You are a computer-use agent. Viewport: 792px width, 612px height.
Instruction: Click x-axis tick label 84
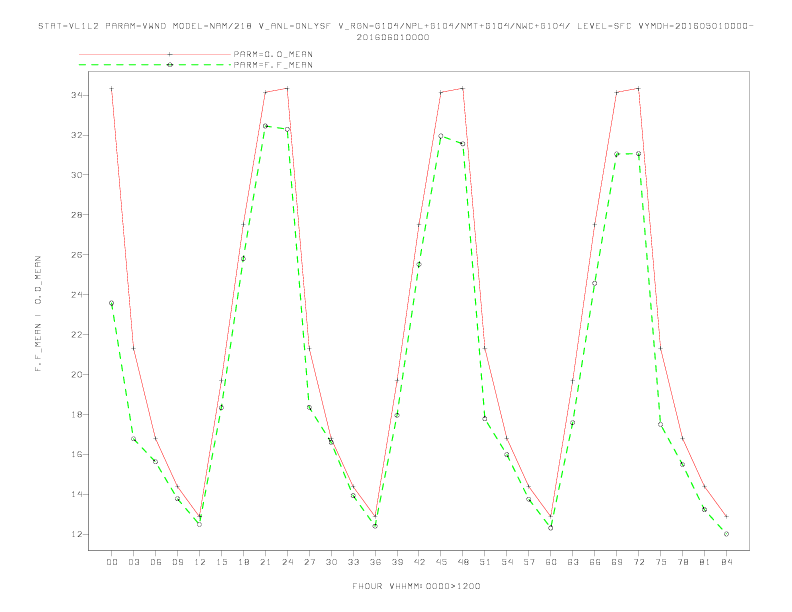point(726,562)
